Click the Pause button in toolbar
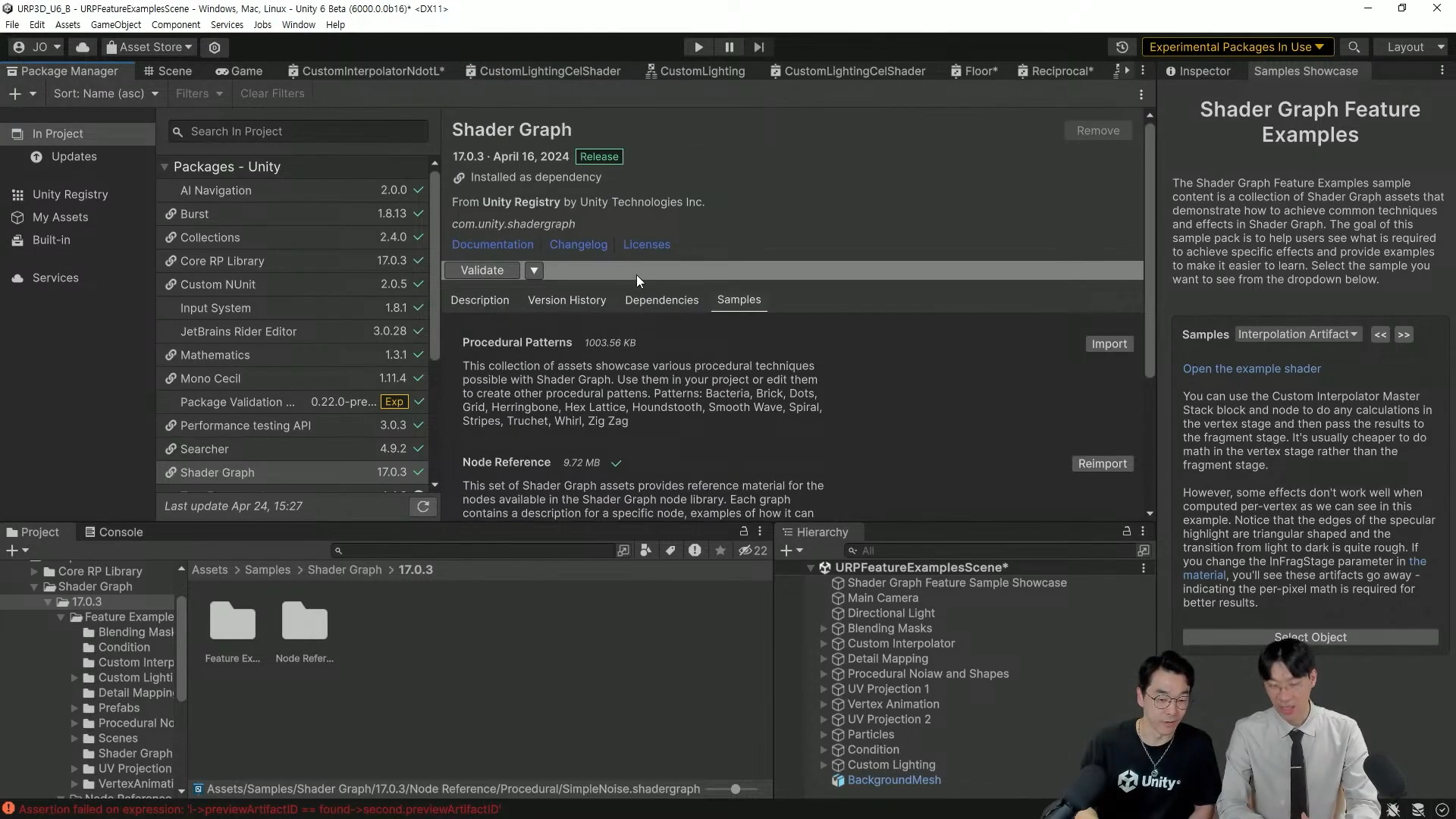Screen dimensions: 1456x819 tap(729, 47)
